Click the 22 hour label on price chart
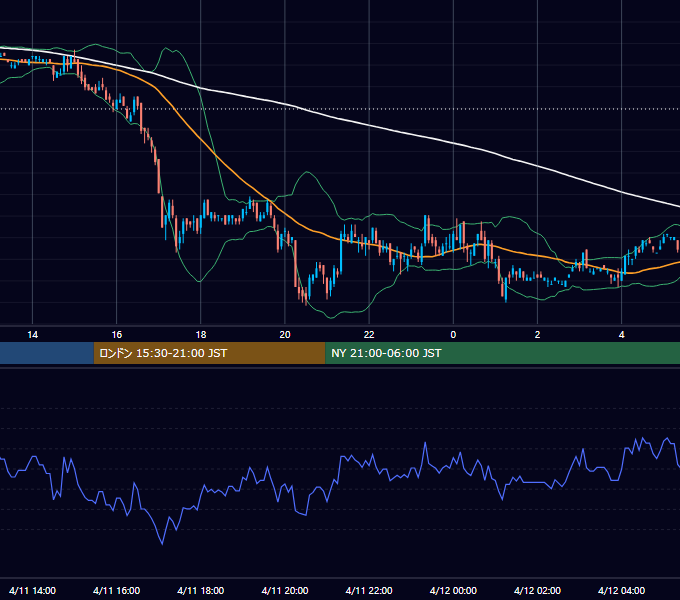 coord(369,335)
